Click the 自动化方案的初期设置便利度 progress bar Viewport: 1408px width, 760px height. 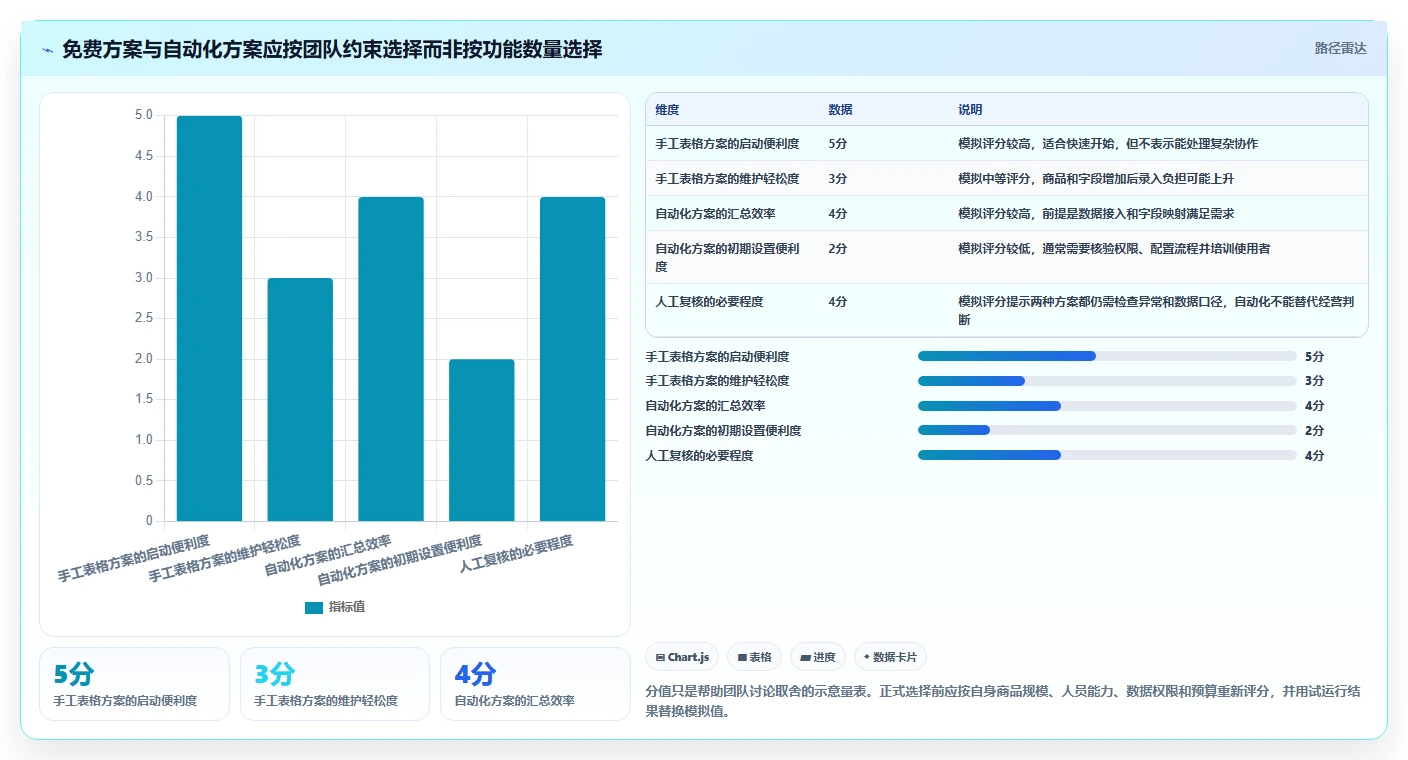click(1107, 430)
